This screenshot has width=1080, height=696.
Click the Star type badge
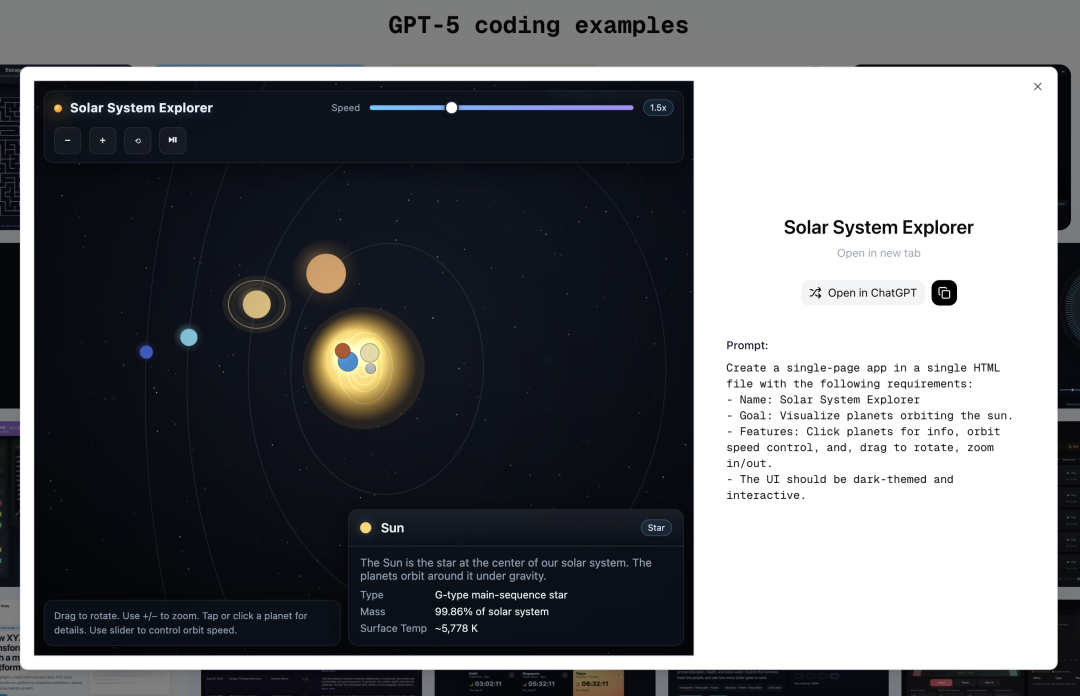656,528
